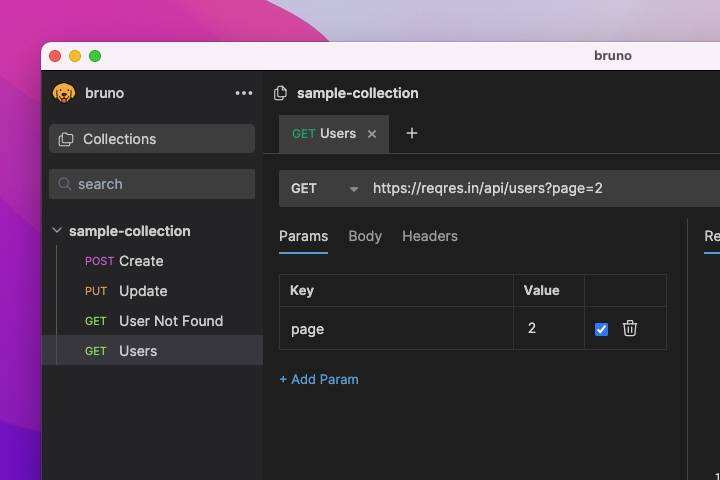Image resolution: width=720 pixels, height=480 pixels.
Task: Open a new request tab with plus
Action: click(411, 133)
